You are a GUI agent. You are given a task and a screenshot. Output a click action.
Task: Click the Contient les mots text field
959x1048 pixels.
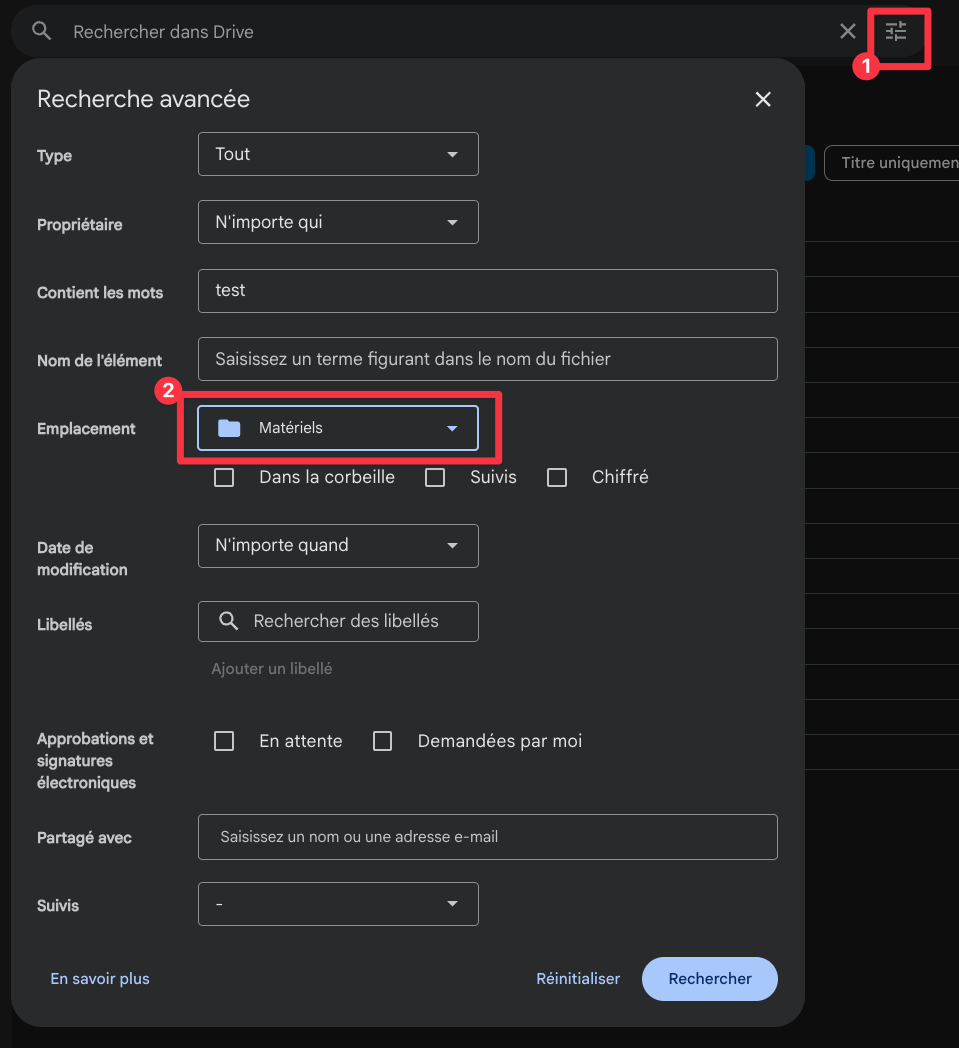pyautogui.click(x=488, y=291)
